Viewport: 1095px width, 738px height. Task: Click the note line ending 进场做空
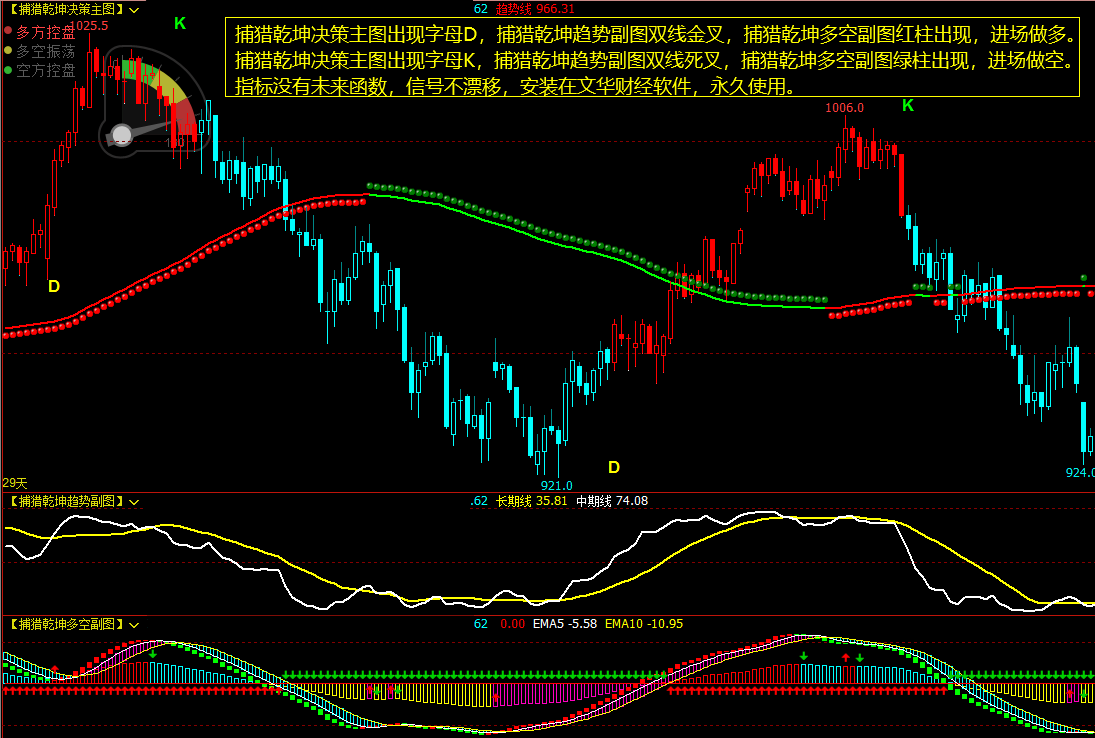(654, 60)
